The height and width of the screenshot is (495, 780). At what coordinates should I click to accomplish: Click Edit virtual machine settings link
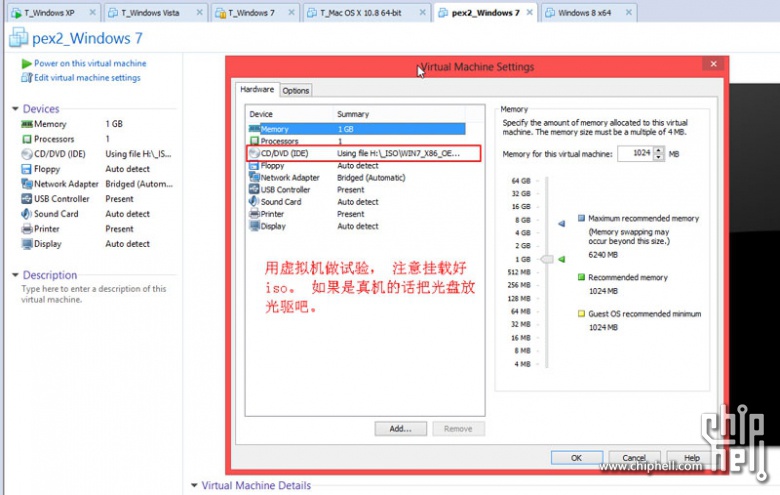87,78
